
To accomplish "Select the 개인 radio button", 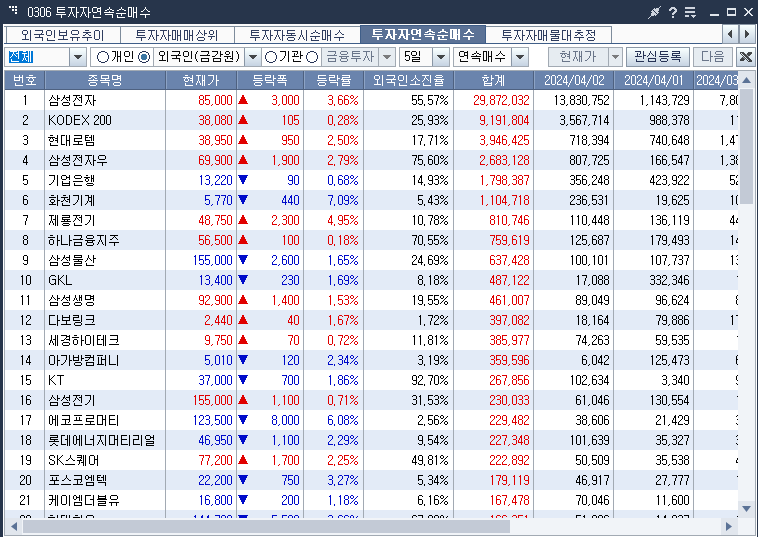I will click(x=102, y=58).
